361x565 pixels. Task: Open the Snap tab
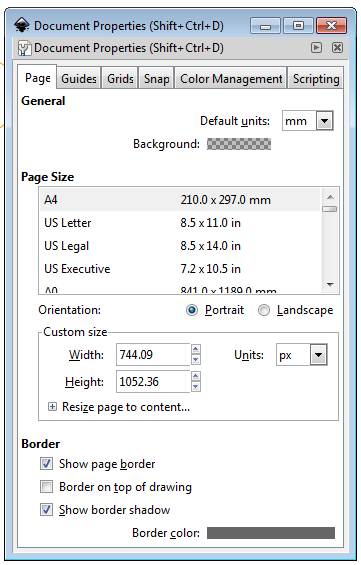point(156,78)
